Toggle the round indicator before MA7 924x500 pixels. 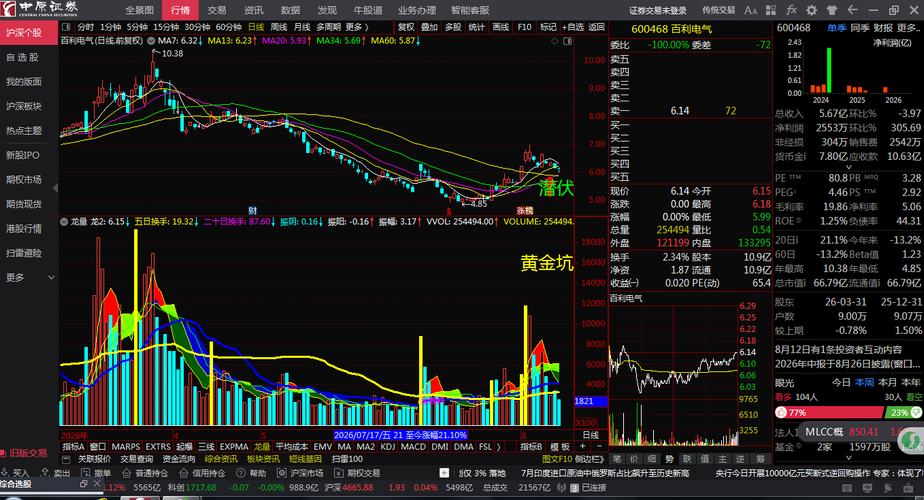click(x=151, y=41)
